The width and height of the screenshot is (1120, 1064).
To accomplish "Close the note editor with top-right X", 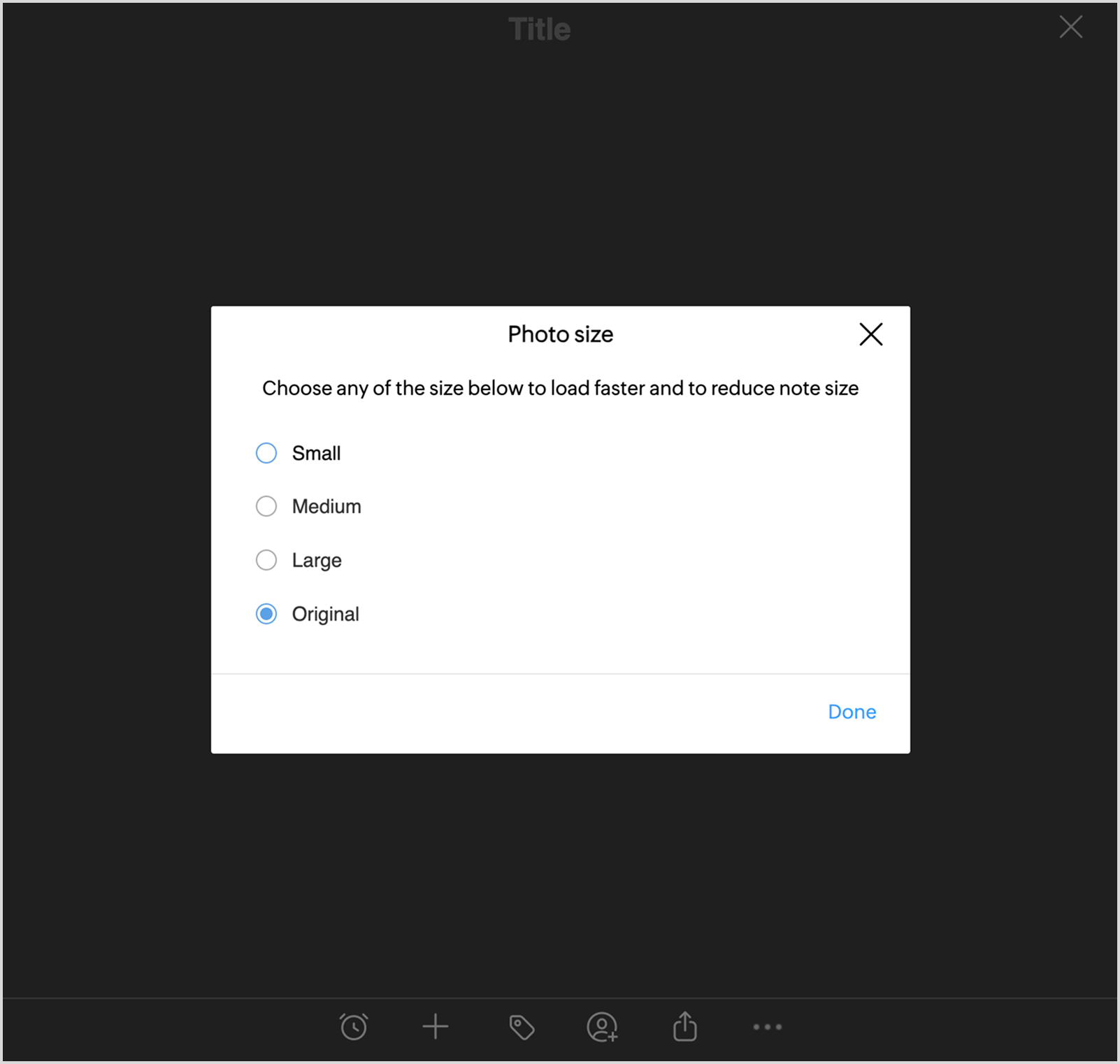I will (1071, 27).
